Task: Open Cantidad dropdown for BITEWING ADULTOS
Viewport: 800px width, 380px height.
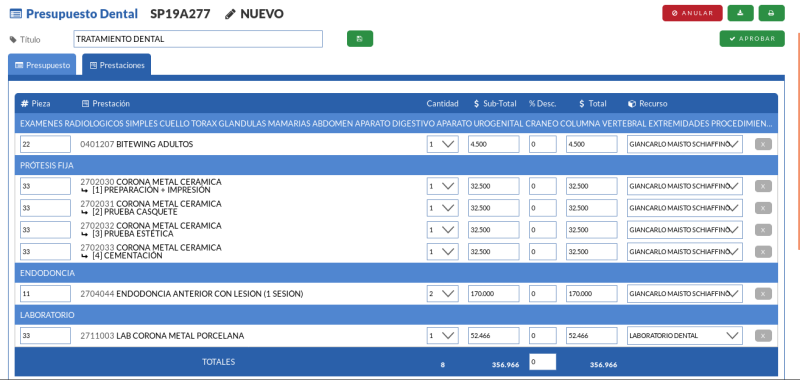Action: click(442, 144)
